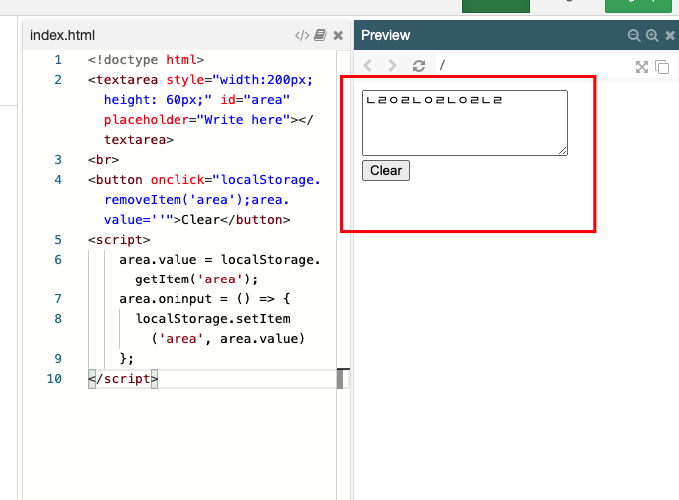The width and height of the screenshot is (679, 500).
Task: Open the book documentation icon in index.html header
Action: (320, 35)
